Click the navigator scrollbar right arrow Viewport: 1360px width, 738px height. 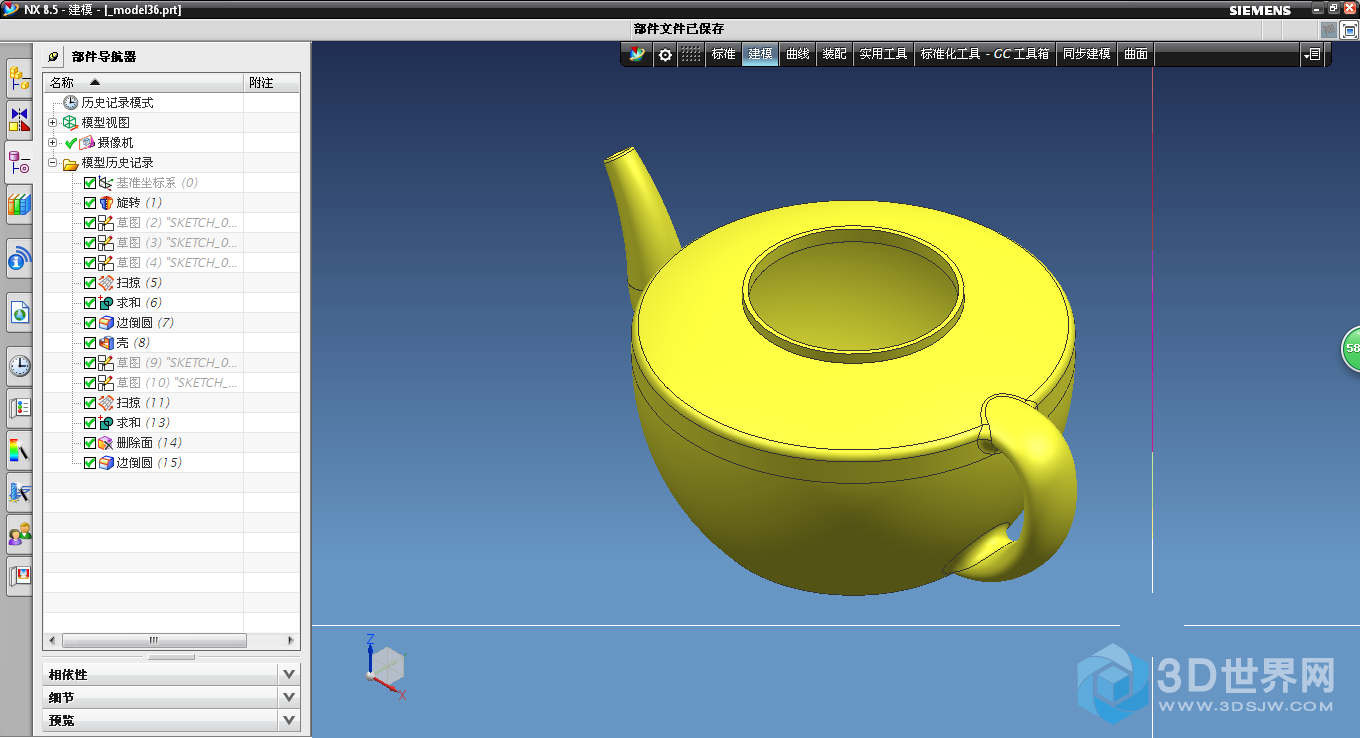tap(291, 640)
